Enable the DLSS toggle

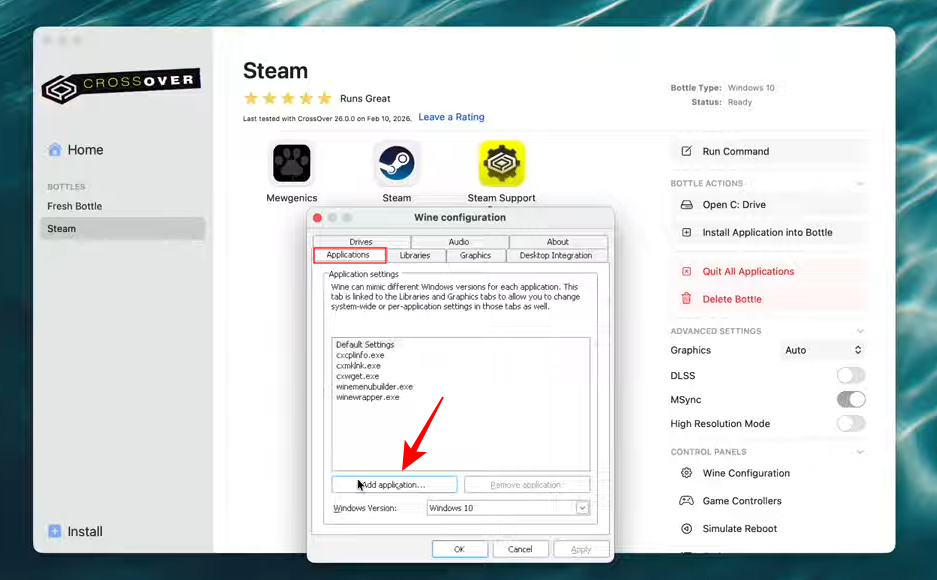[x=850, y=376]
